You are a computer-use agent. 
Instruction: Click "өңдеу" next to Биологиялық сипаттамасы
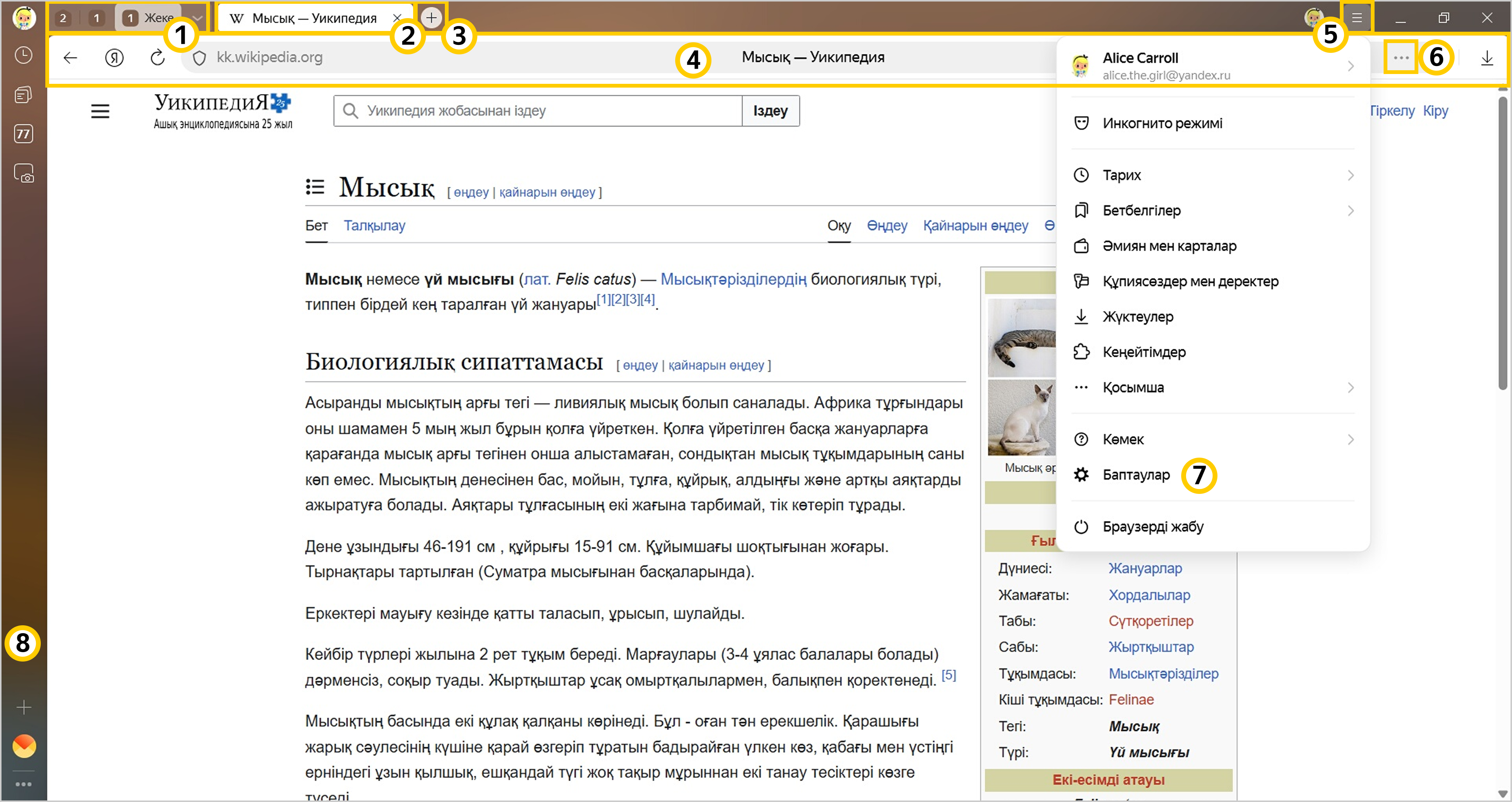640,366
